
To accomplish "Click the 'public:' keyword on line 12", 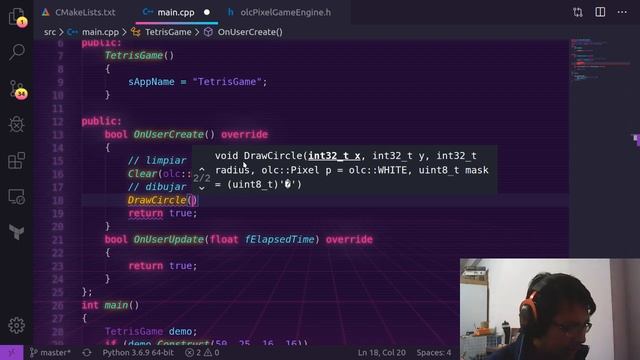I will tap(102, 121).
